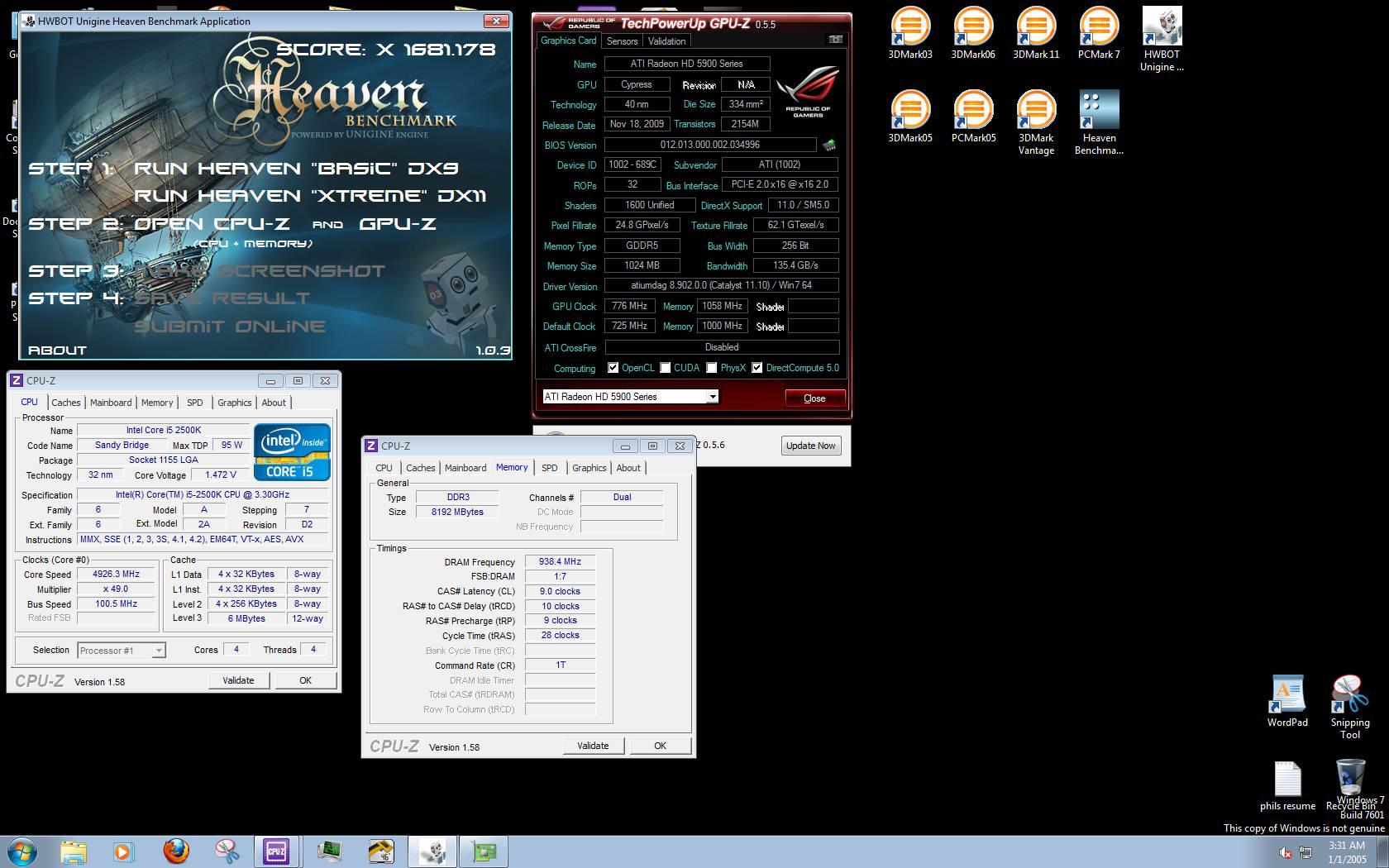Toggle the PhysX checkbox in GPU-Z
The width and height of the screenshot is (1389, 868).
point(711,368)
